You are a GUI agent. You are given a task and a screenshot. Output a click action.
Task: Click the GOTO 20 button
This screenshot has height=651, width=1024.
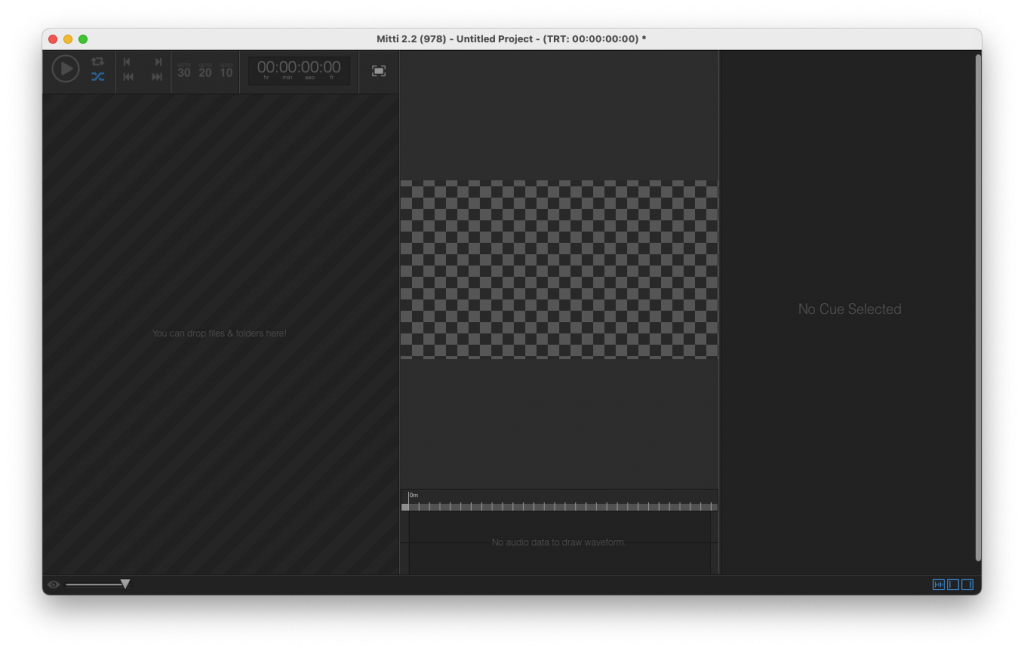click(205, 71)
